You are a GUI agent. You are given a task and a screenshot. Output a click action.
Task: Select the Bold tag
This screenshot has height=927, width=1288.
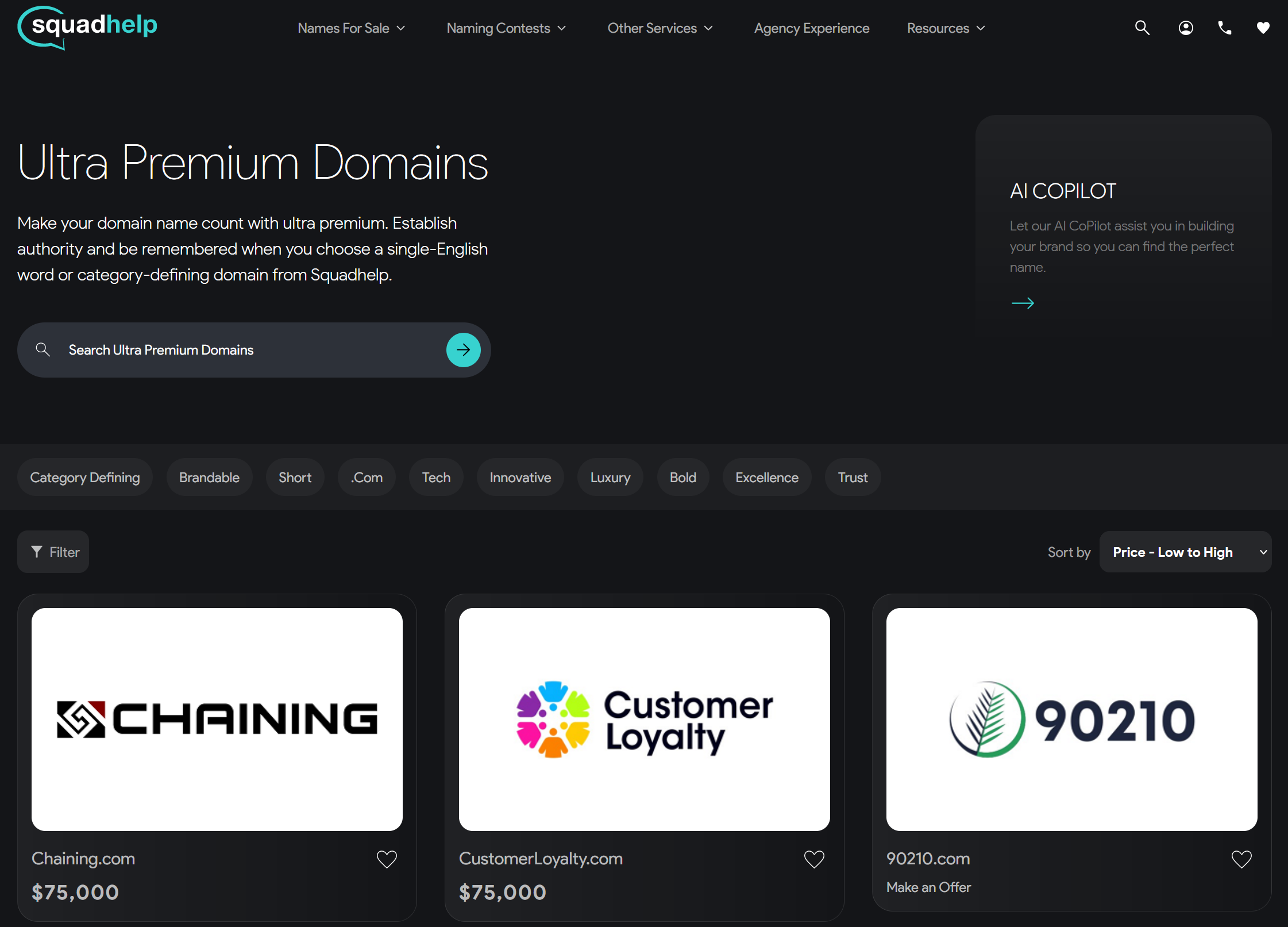(682, 477)
